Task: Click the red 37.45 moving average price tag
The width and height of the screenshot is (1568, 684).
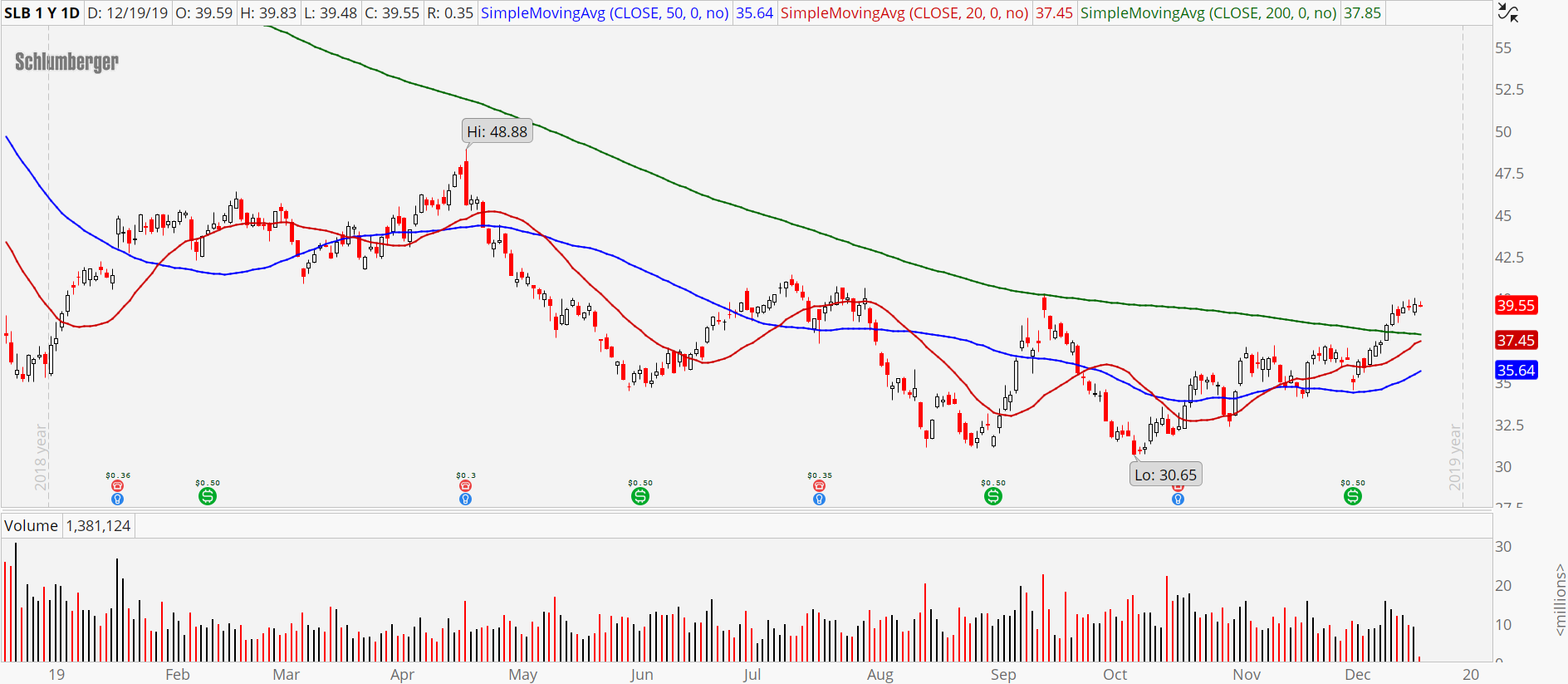Action: [x=1516, y=340]
